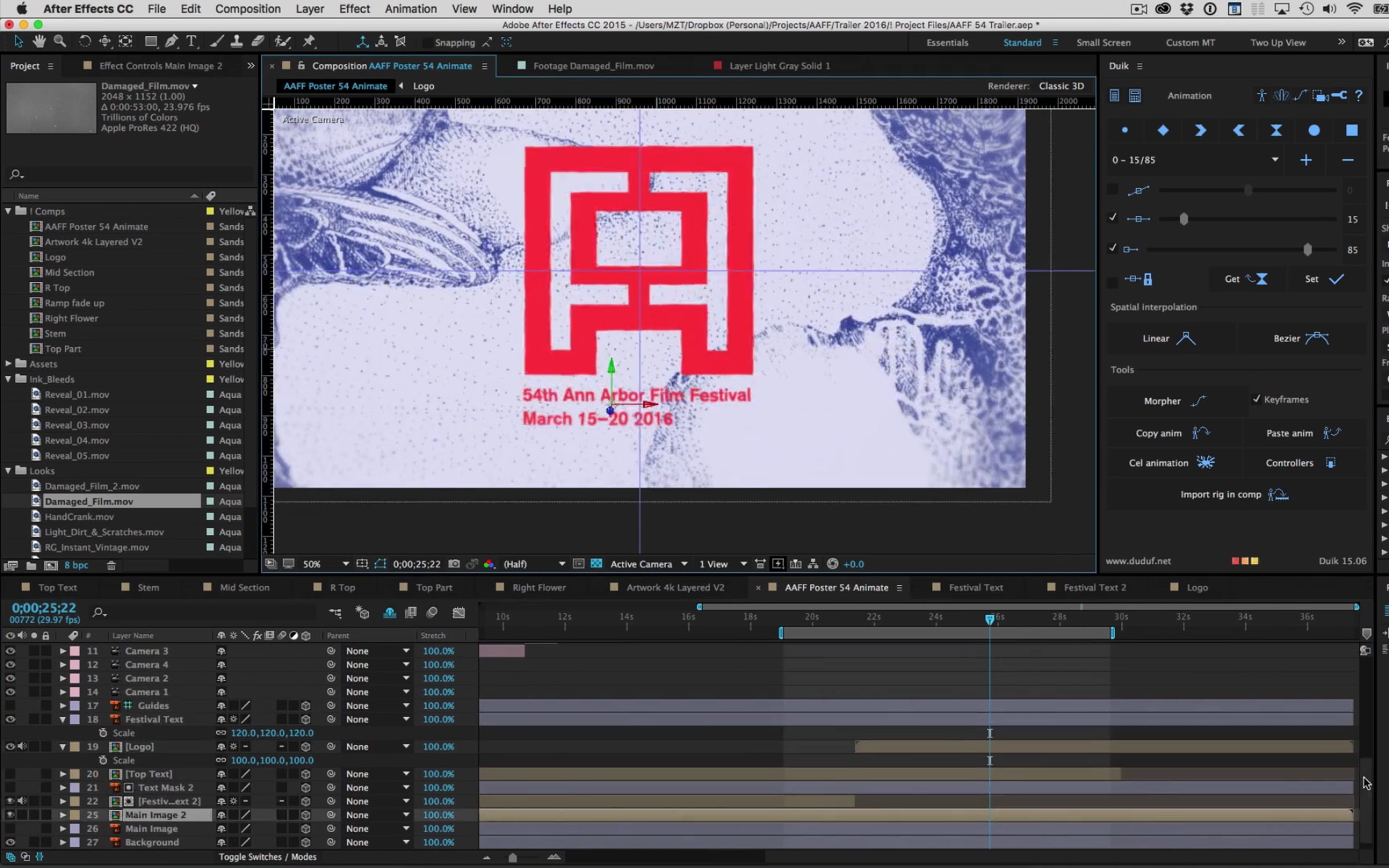Select the Pen tool in toolbar

tap(171, 42)
